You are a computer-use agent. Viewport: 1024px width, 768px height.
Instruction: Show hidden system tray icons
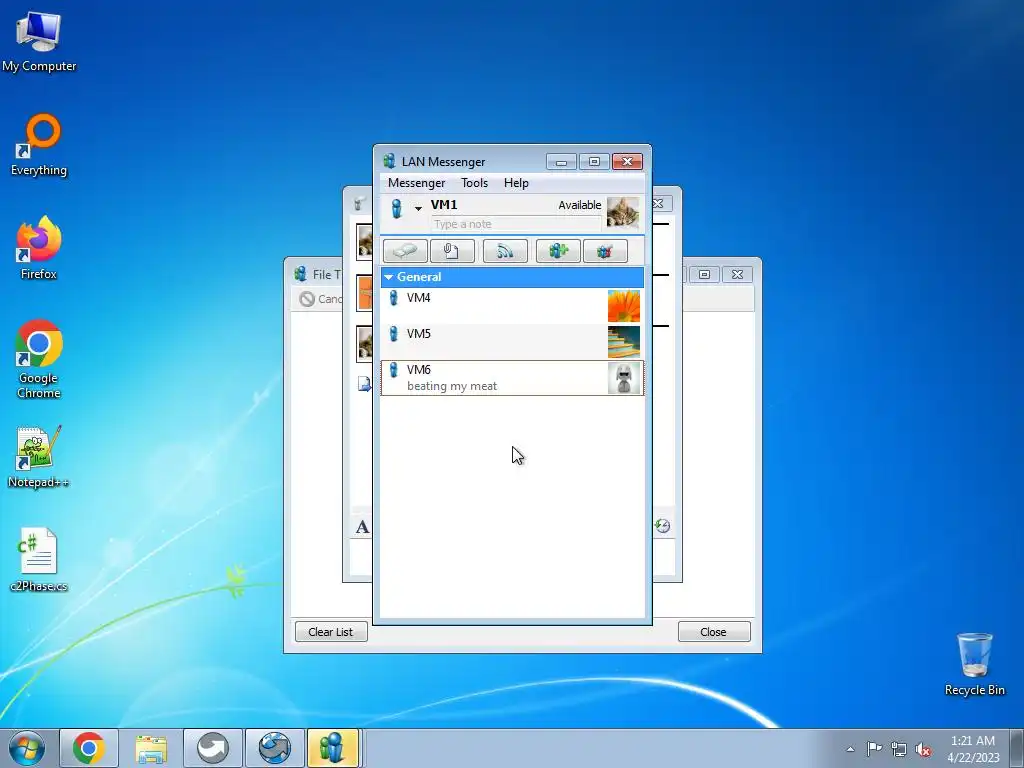[850, 749]
